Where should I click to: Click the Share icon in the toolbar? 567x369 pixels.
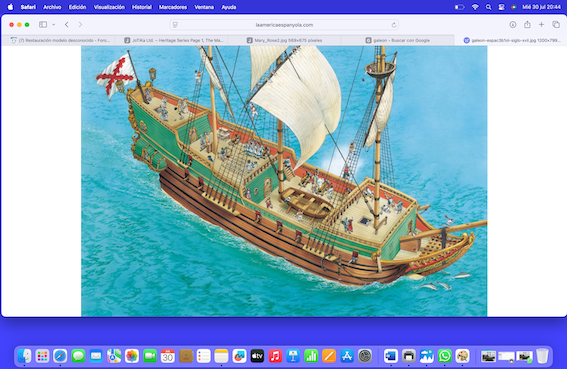click(527, 25)
